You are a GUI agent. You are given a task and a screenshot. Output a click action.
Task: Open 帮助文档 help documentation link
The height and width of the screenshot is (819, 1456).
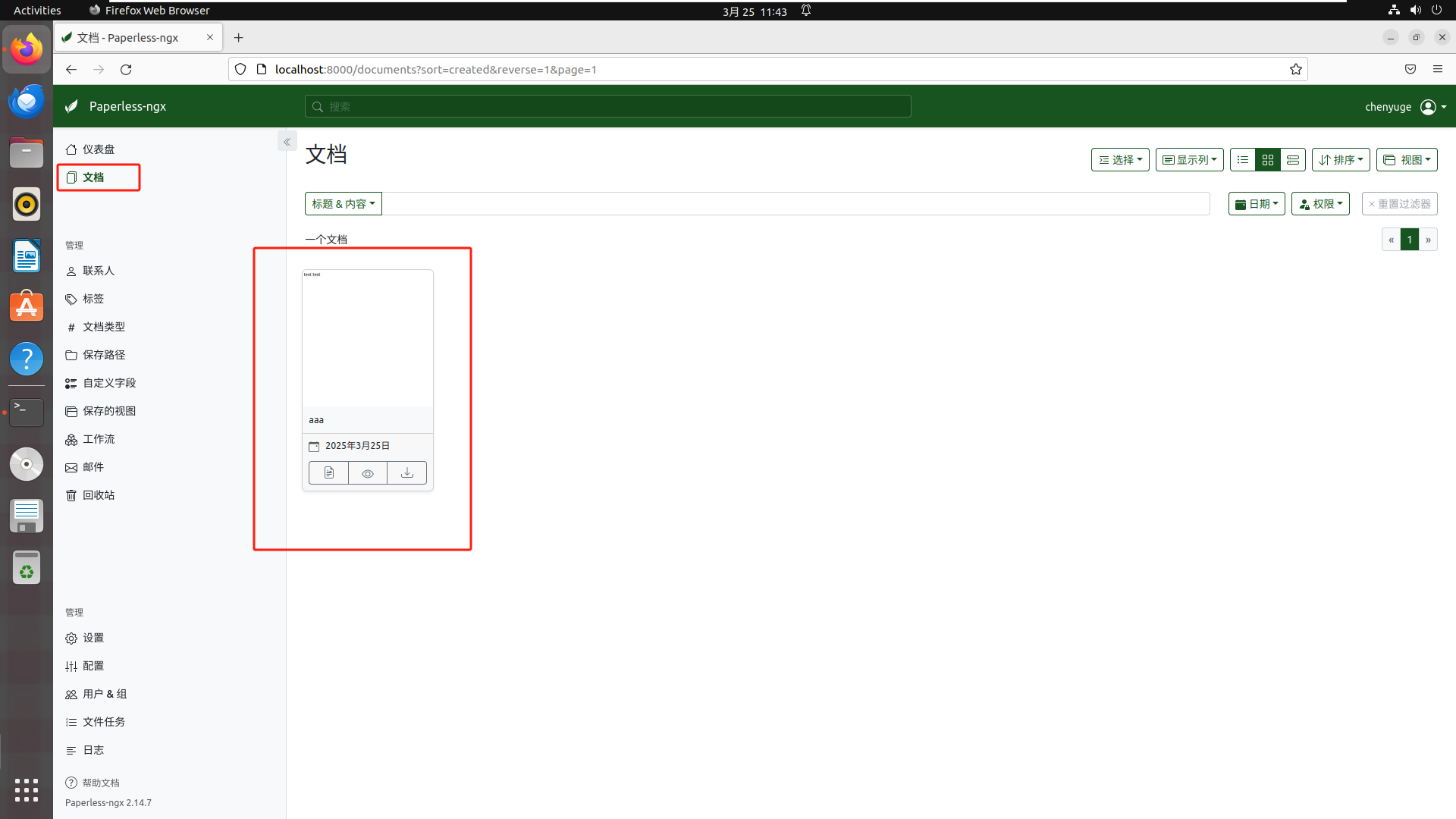click(x=100, y=783)
